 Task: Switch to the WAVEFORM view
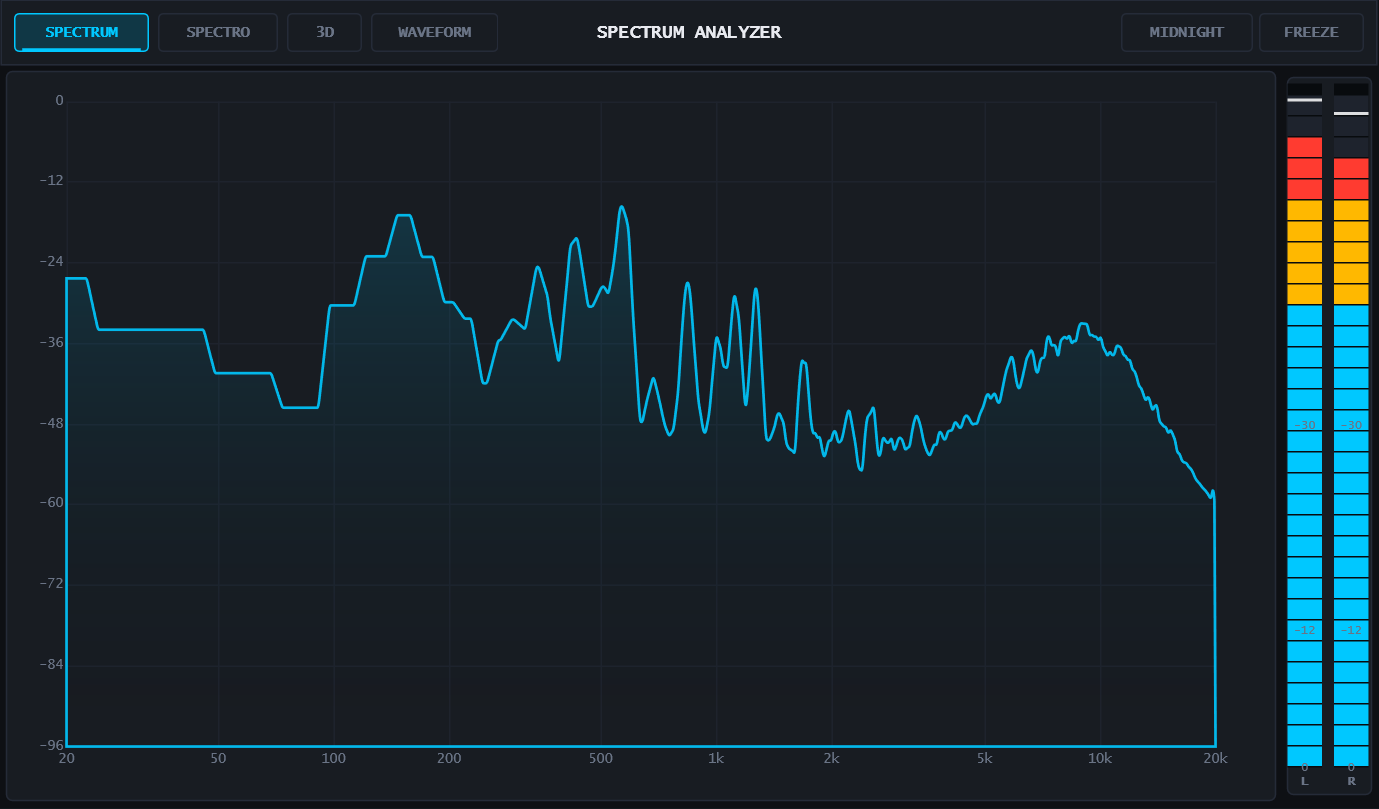pos(434,32)
